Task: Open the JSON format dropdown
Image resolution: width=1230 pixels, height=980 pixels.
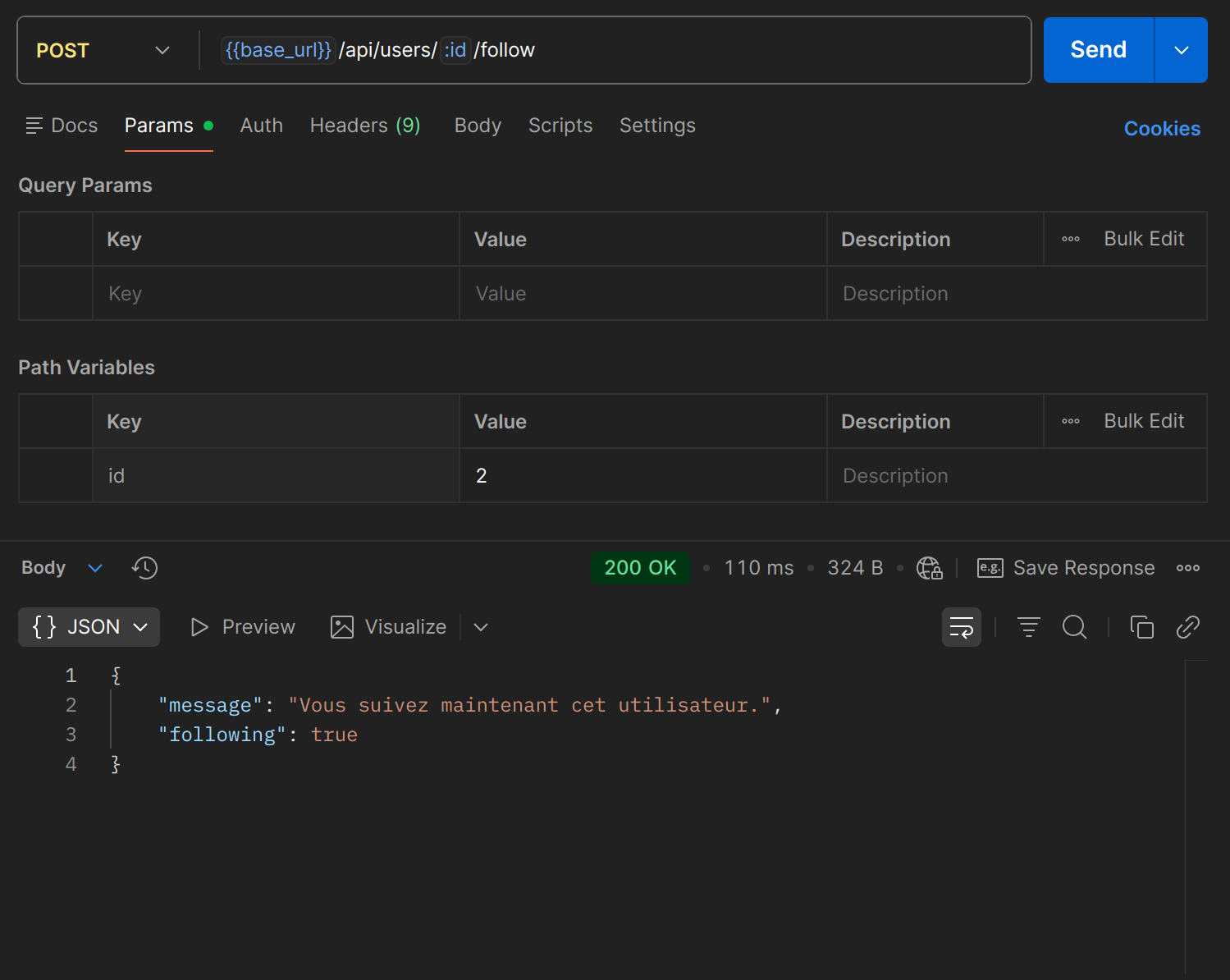Action: click(x=89, y=627)
